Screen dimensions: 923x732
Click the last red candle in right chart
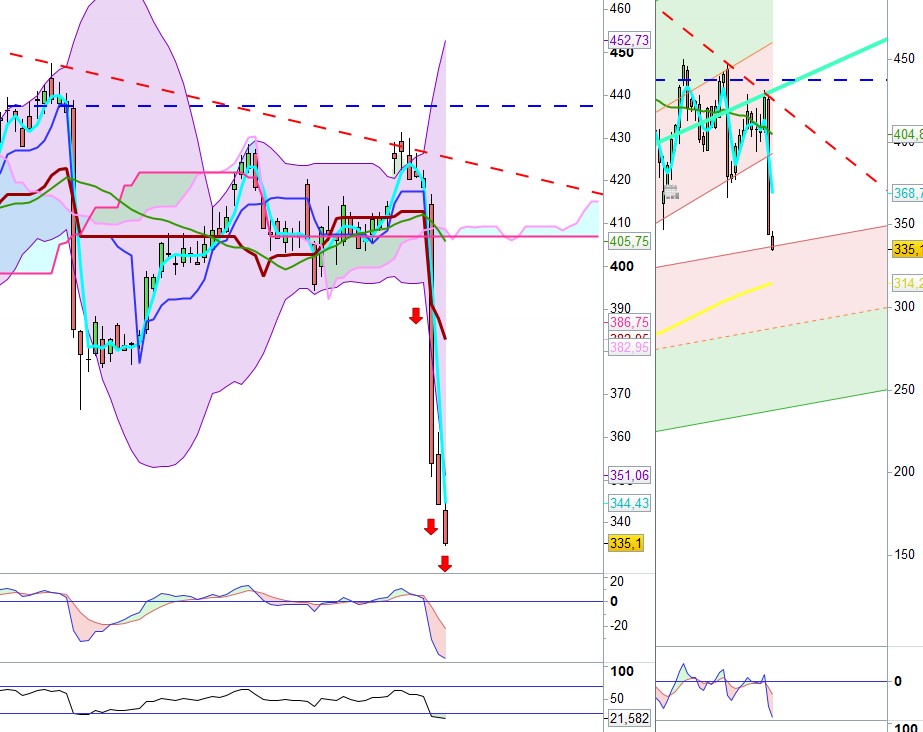tap(773, 242)
